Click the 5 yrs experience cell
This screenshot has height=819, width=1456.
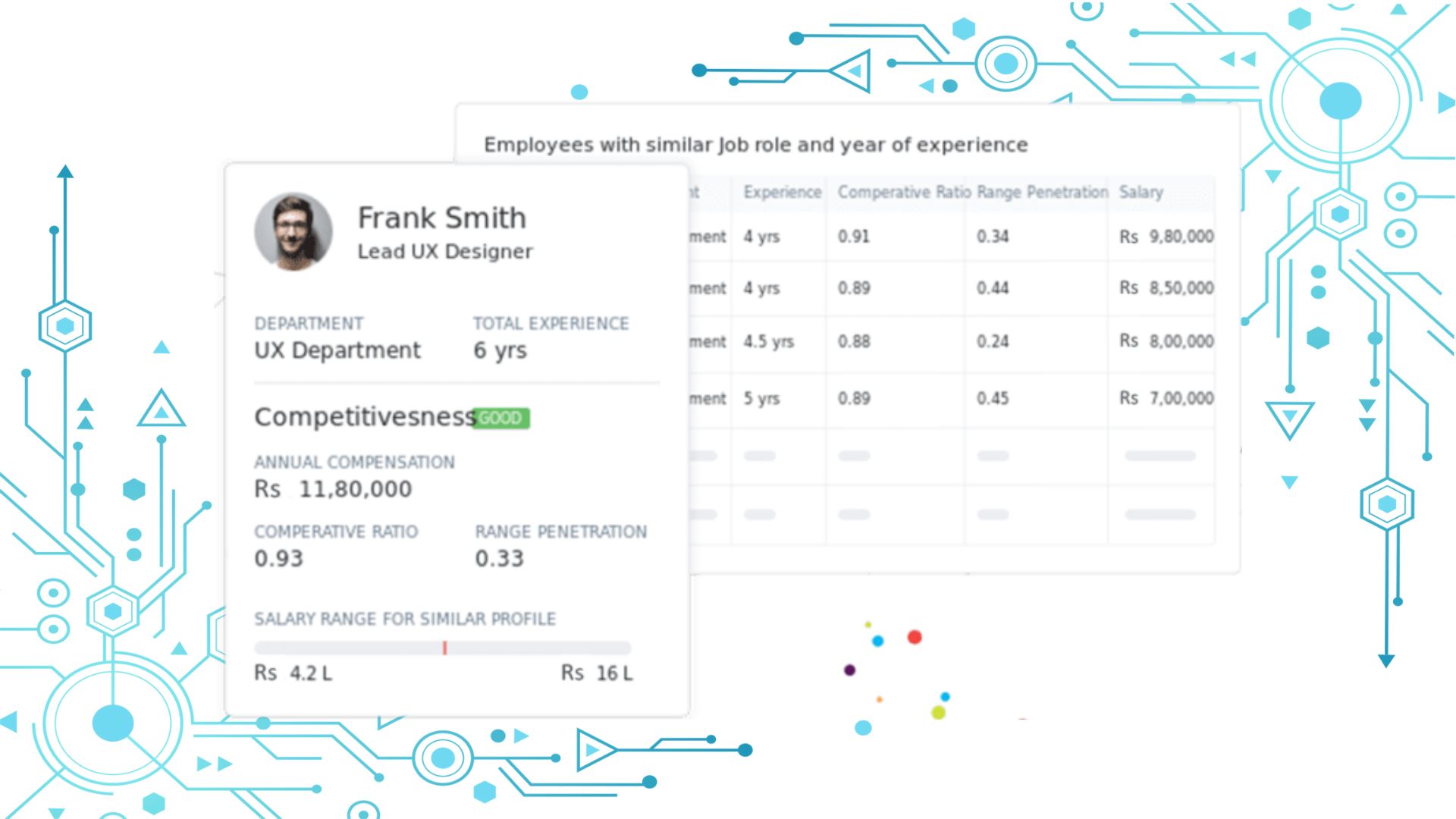[x=761, y=398]
